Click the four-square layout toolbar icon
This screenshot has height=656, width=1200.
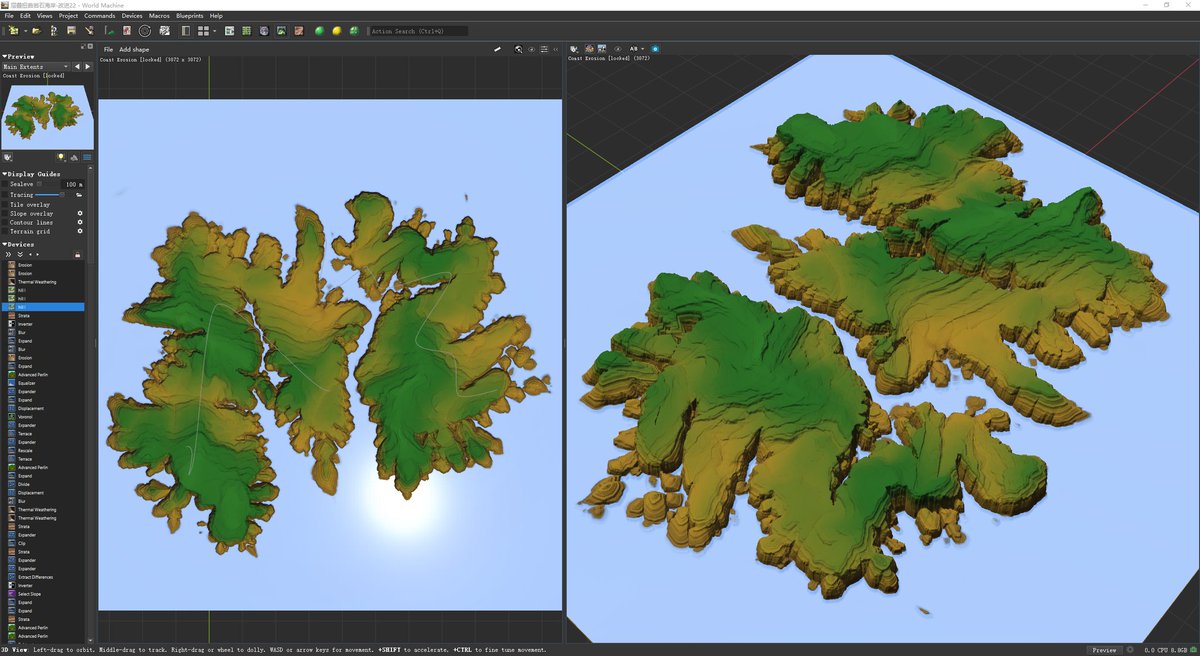(x=203, y=31)
